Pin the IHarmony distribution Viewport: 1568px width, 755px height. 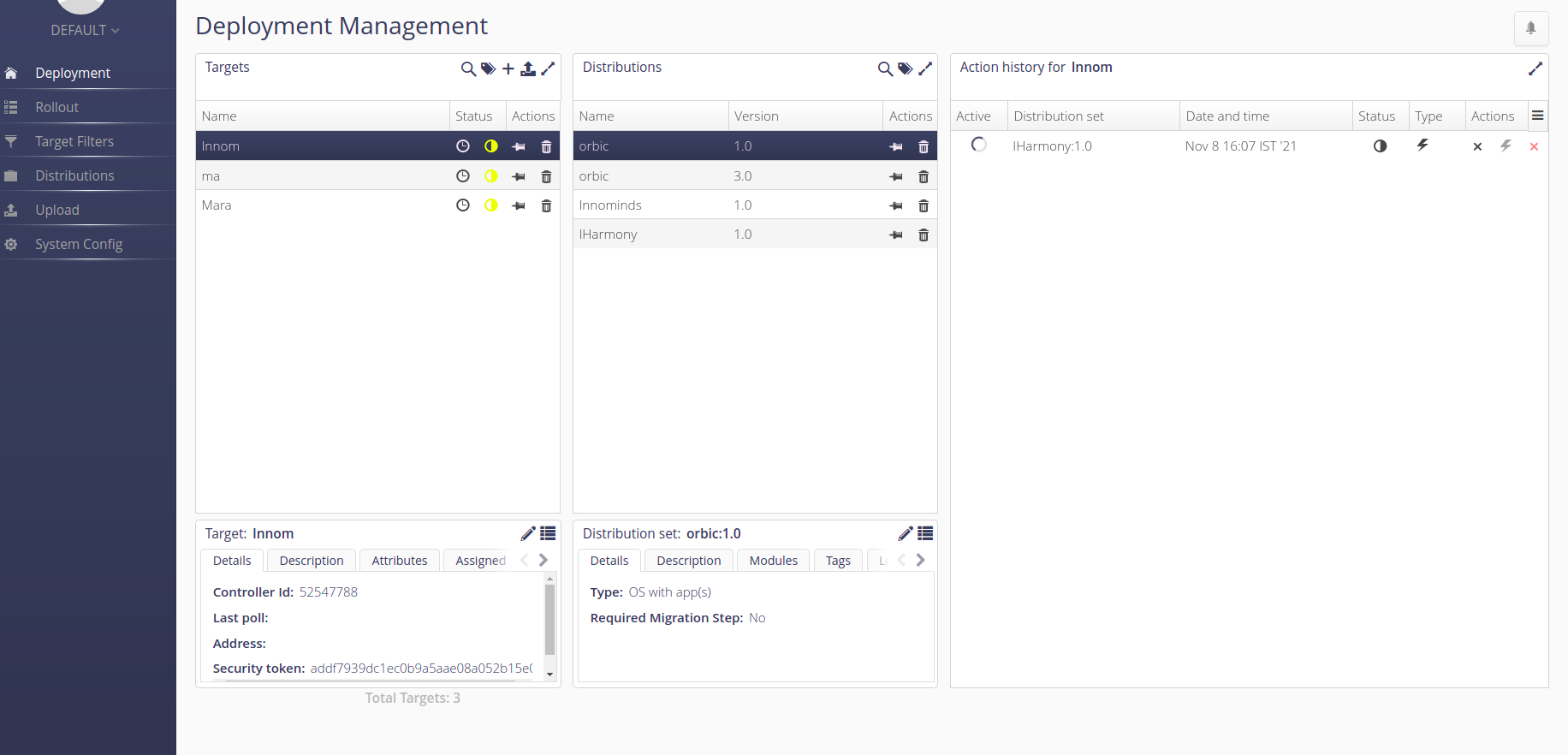coord(896,235)
